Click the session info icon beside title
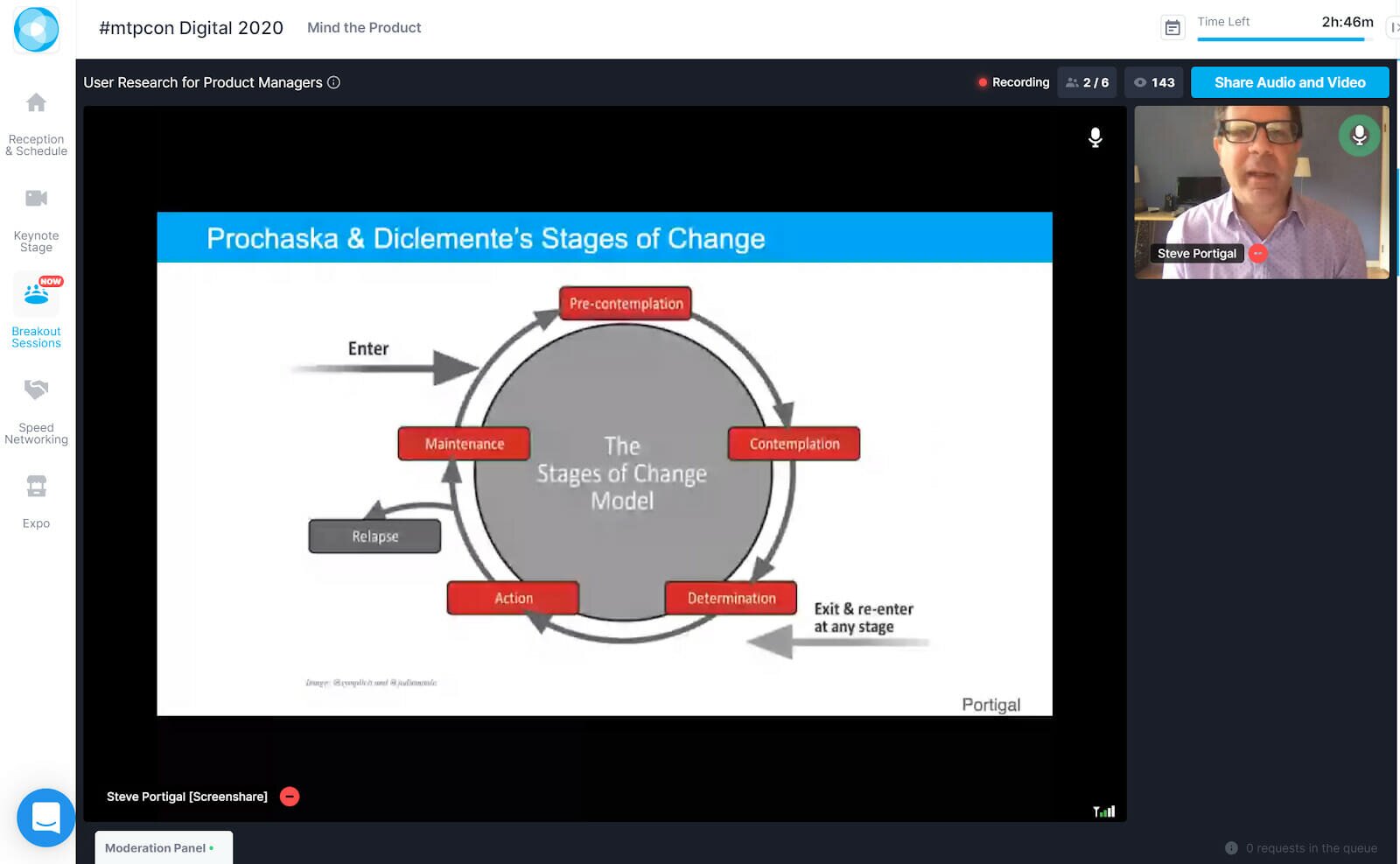Screen dimensions: 1400x864 333,82
